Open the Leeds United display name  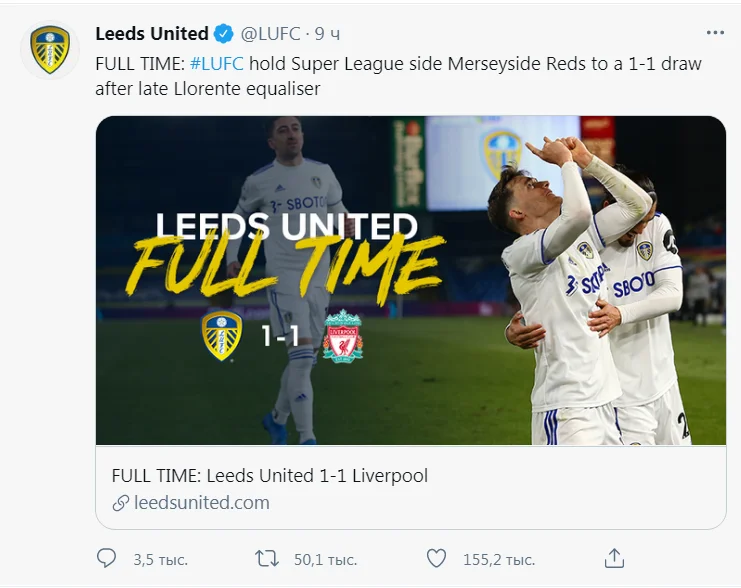click(151, 34)
